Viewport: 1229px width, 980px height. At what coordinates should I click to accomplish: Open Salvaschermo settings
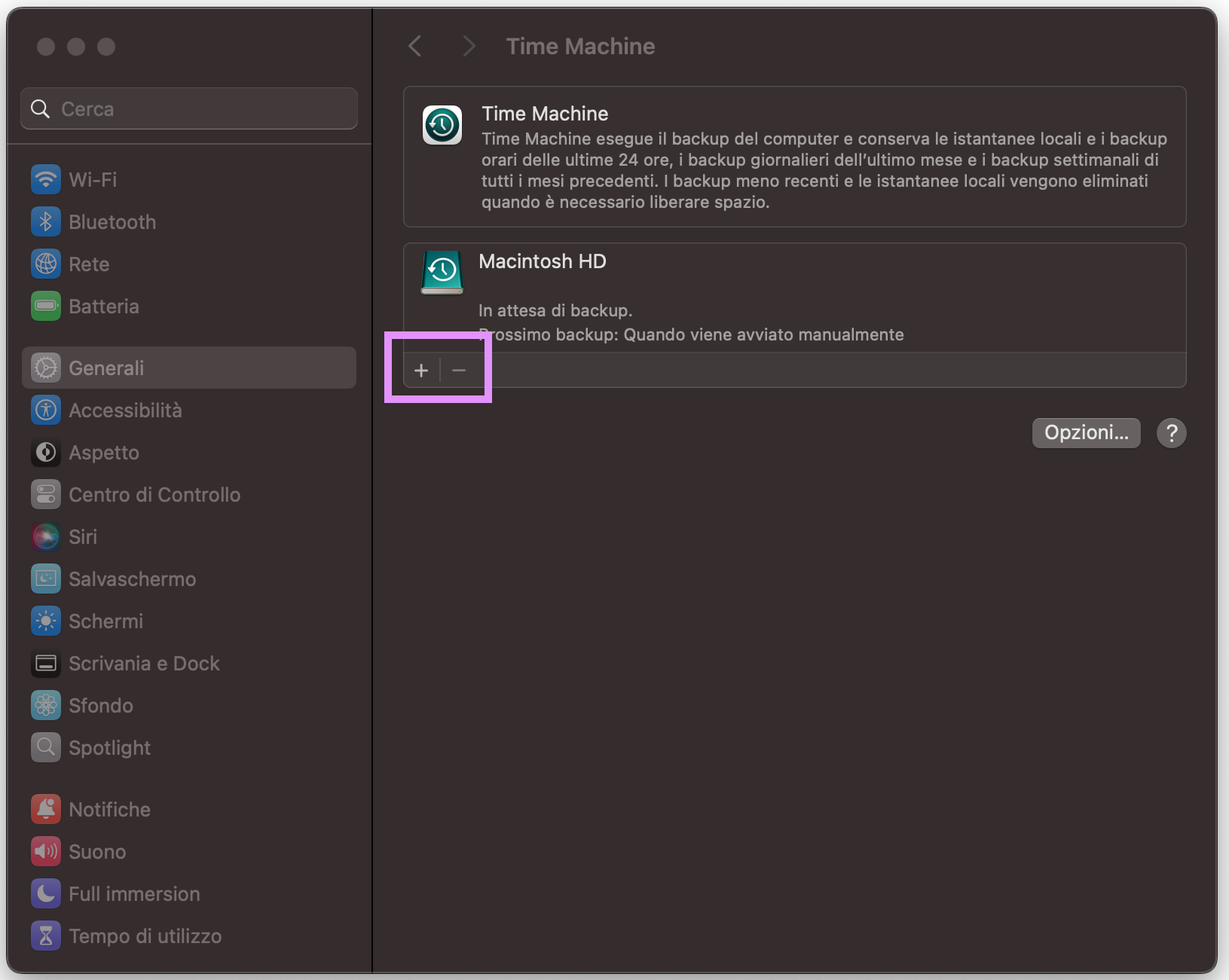132,579
